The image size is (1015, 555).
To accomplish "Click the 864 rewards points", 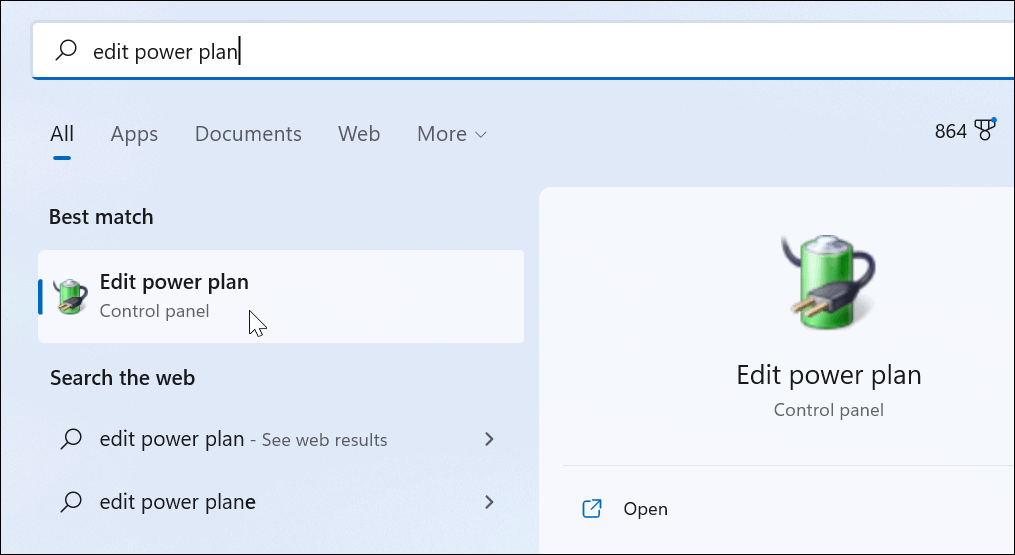I will pos(950,131).
